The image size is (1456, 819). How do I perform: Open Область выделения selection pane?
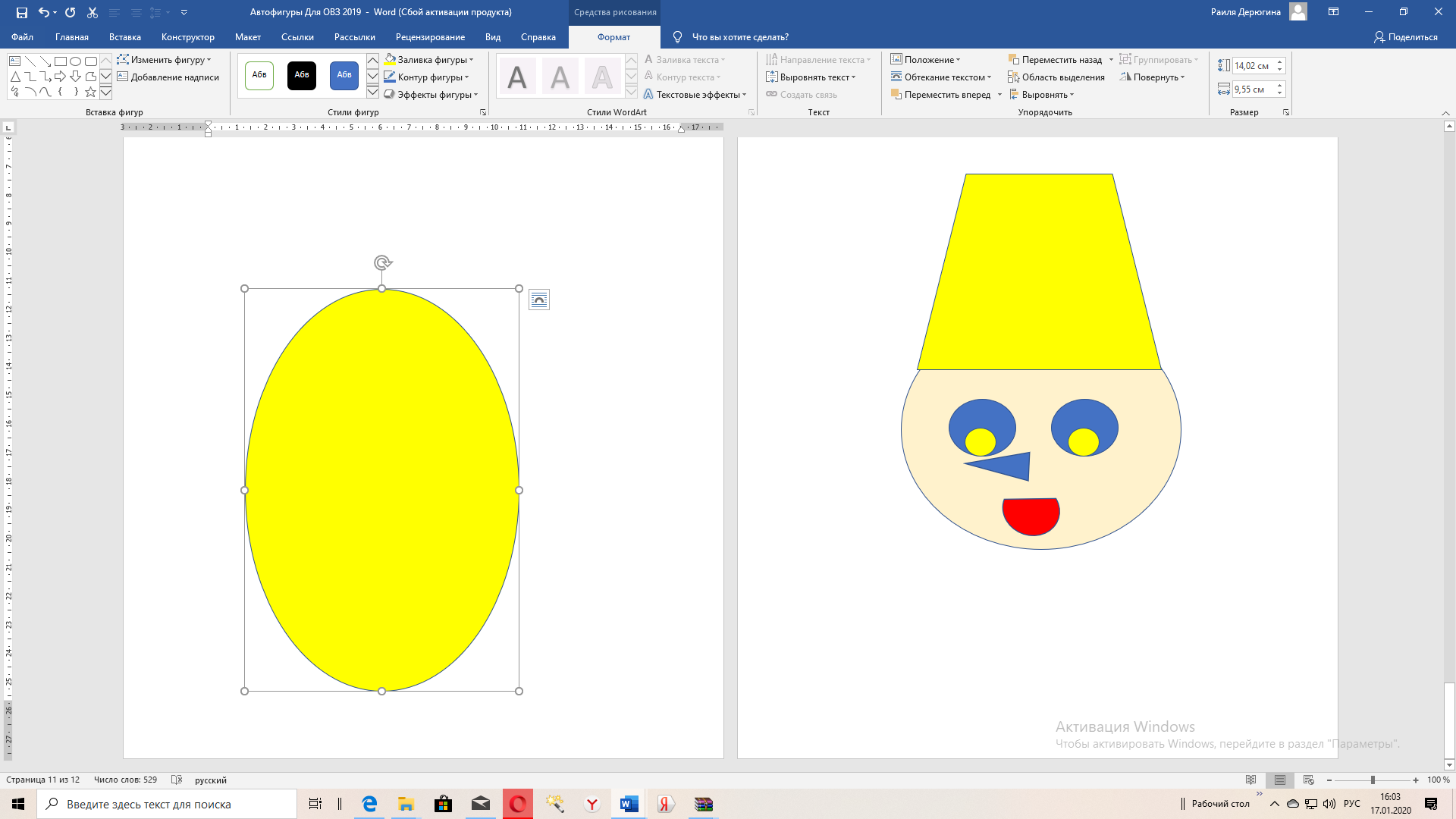pos(1056,77)
